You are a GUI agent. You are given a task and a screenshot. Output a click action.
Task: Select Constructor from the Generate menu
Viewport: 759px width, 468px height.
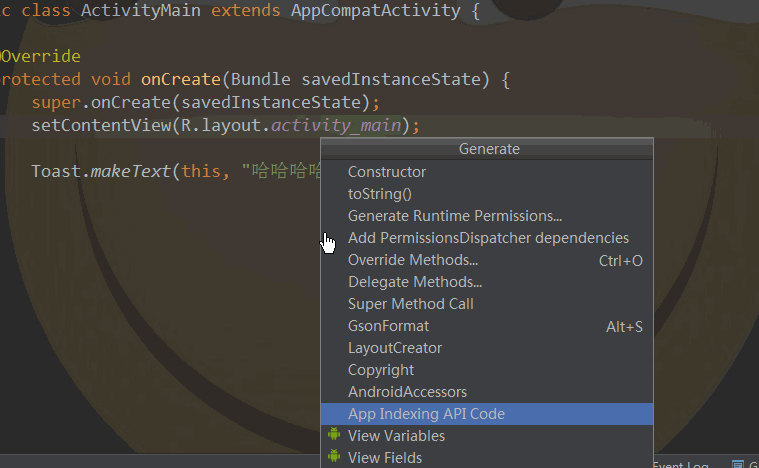click(387, 172)
